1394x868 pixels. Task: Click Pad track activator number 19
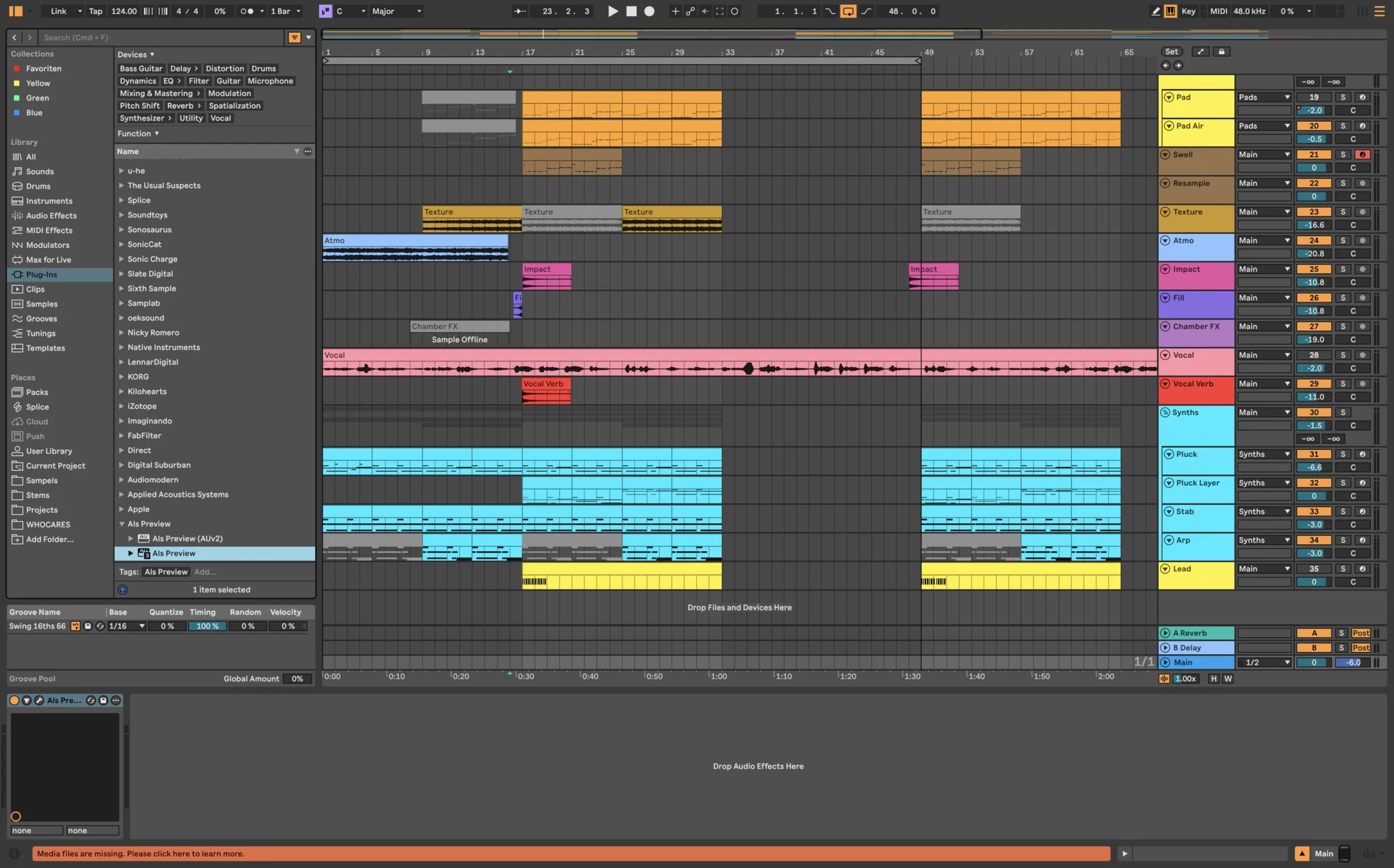click(1314, 98)
